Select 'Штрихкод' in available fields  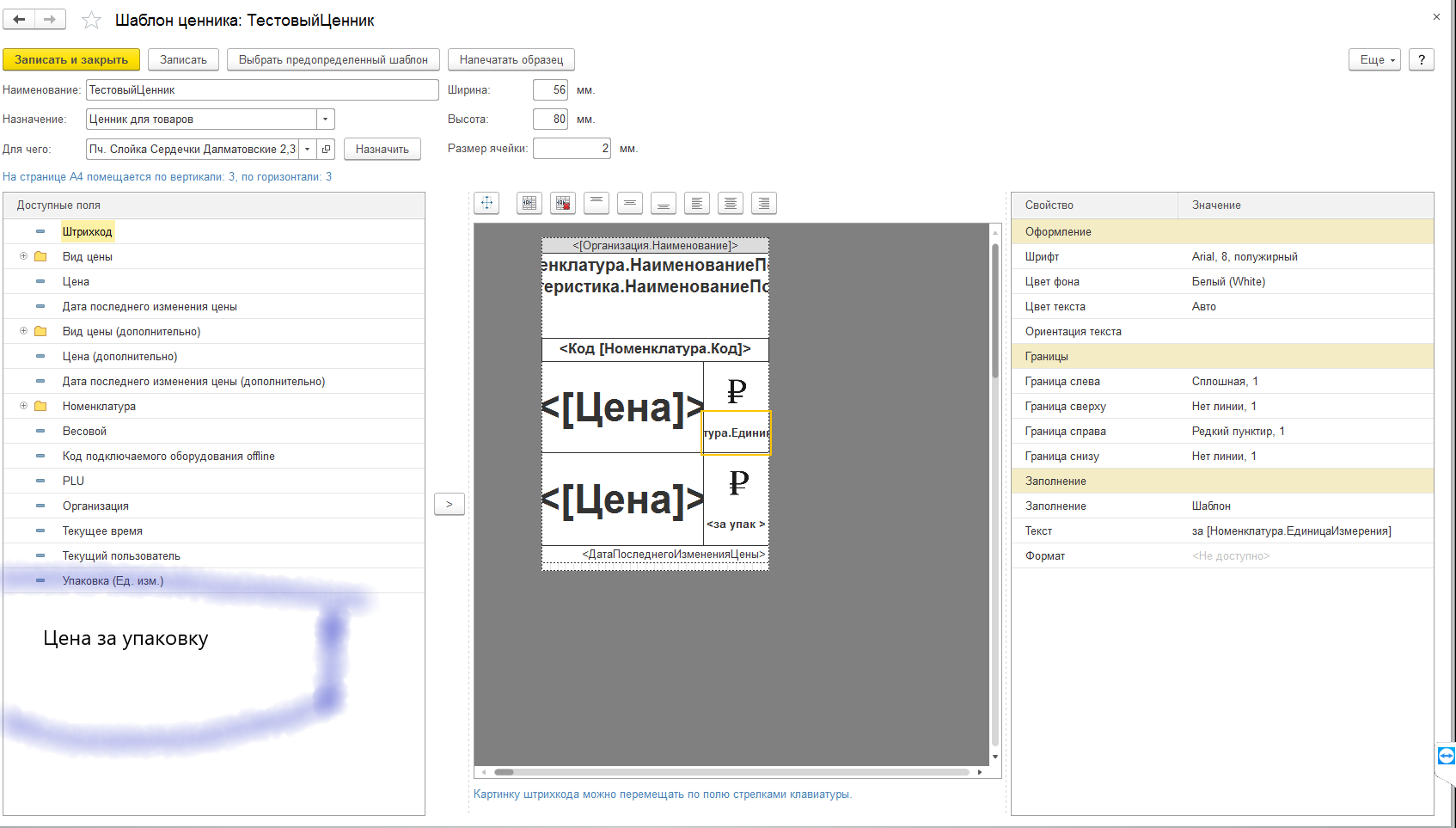click(x=87, y=231)
